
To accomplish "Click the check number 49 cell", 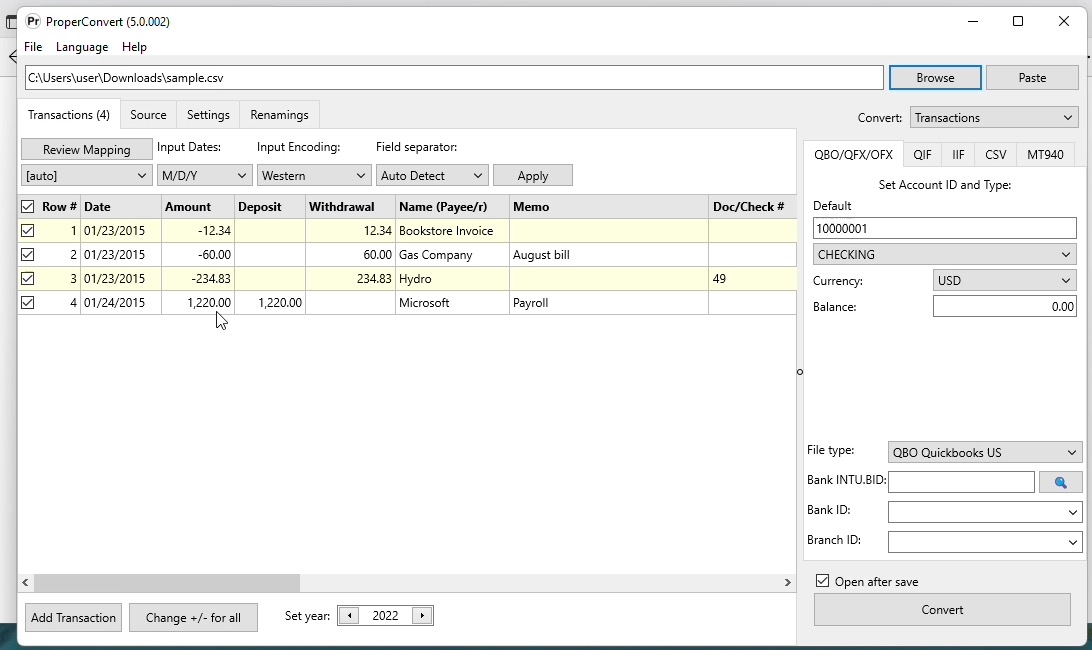I will (x=752, y=279).
